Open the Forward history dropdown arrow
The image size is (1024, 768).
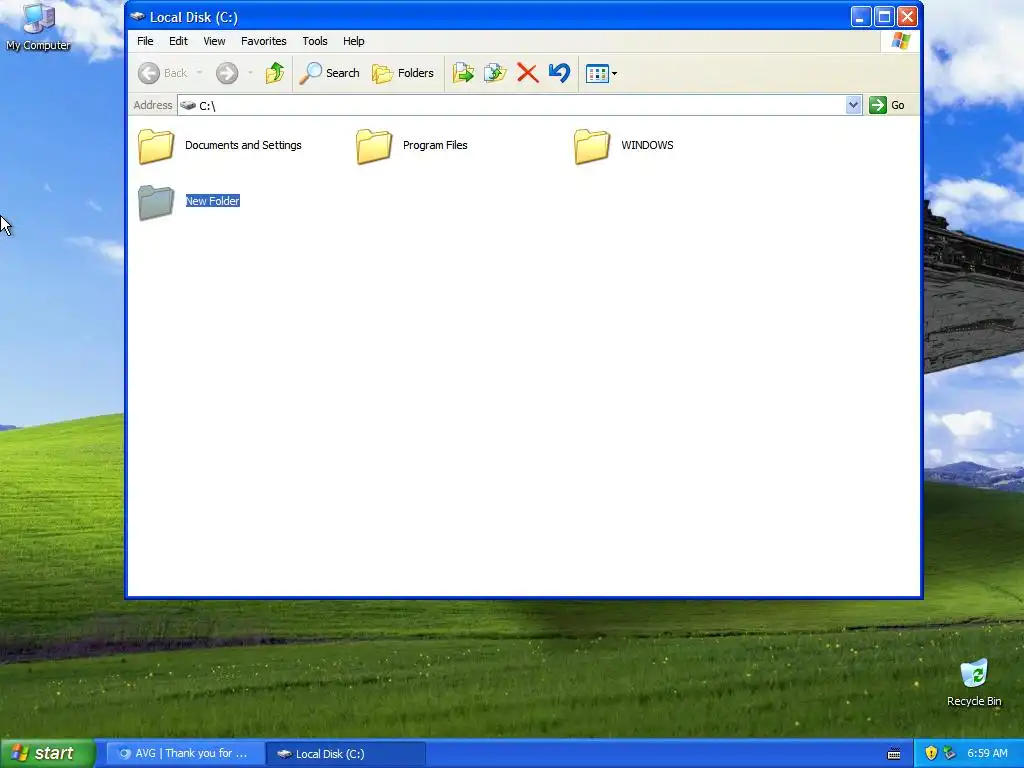coord(250,73)
